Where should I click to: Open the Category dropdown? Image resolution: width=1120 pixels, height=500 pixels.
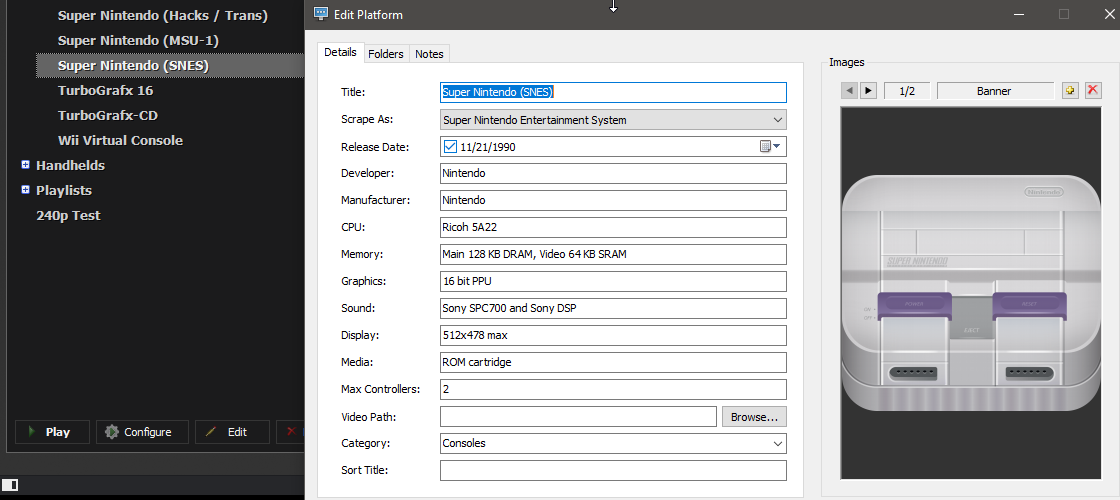[778, 444]
